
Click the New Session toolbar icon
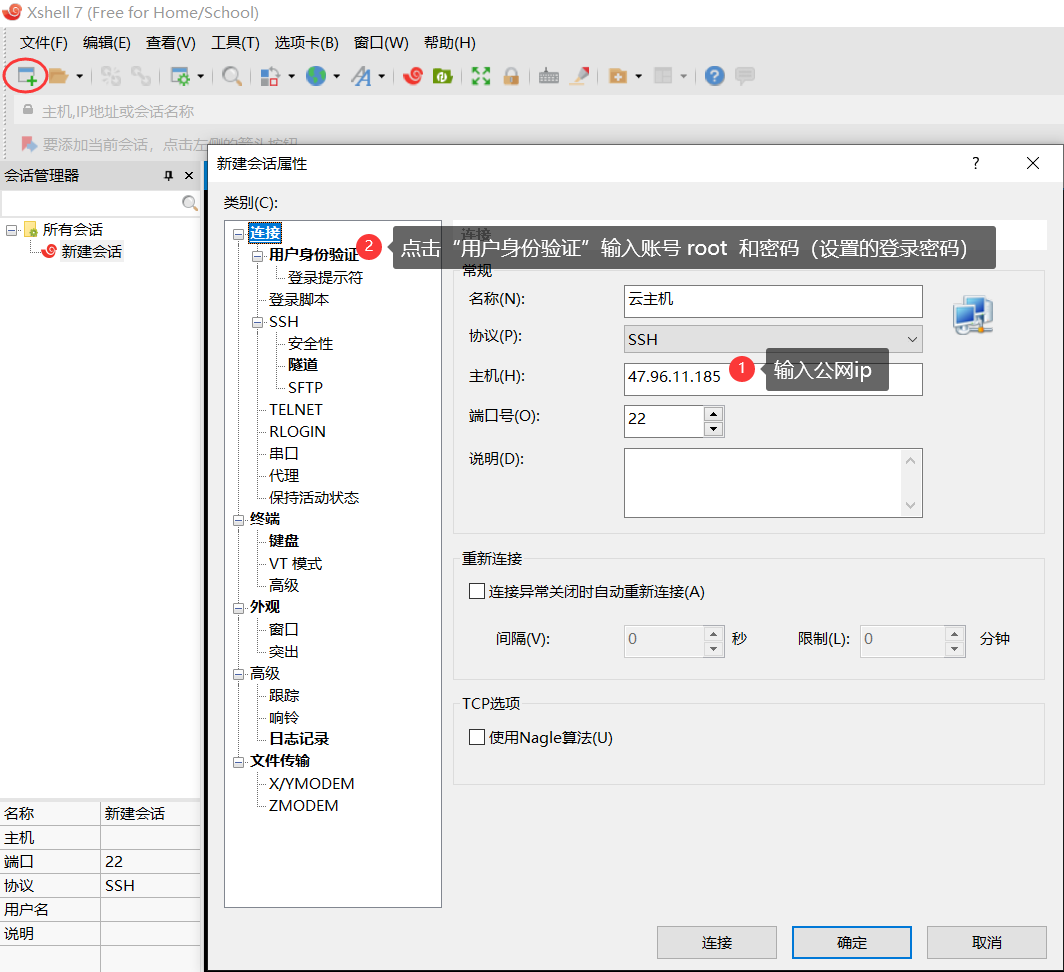coord(27,76)
